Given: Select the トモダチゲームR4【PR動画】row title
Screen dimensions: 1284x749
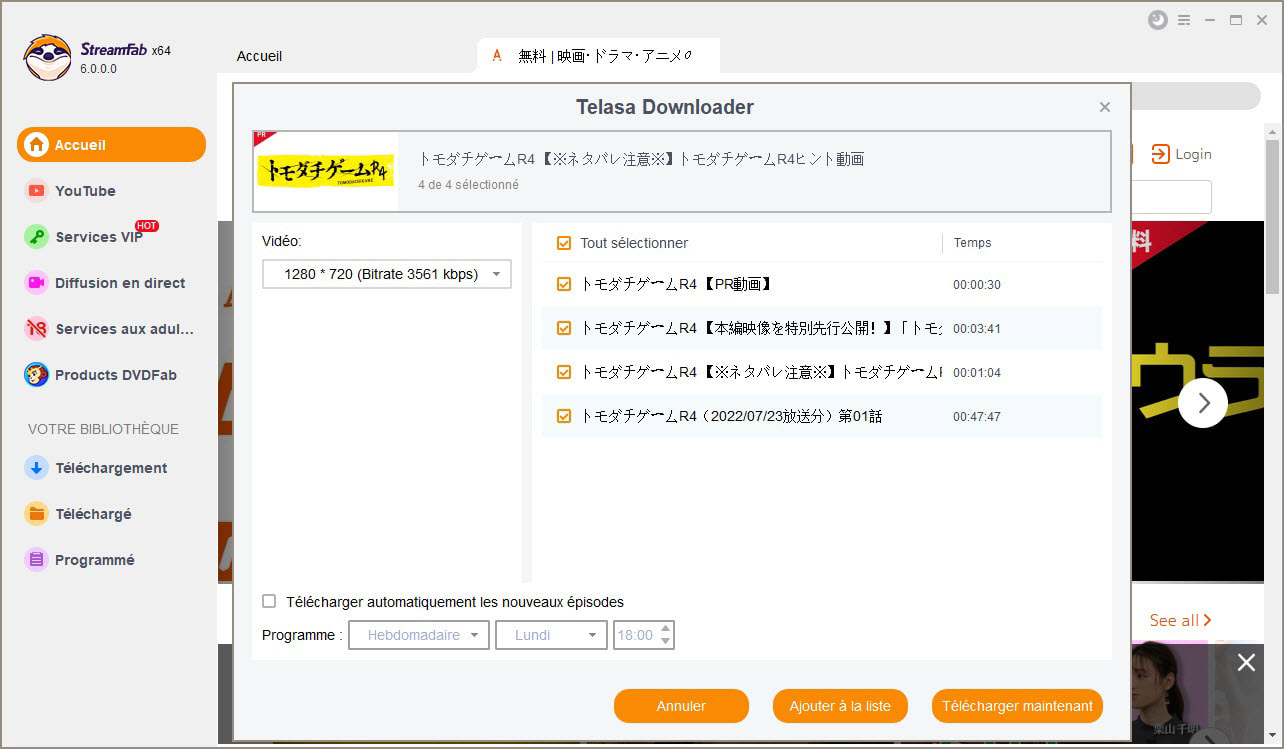Looking at the screenshot, I should coord(677,284).
